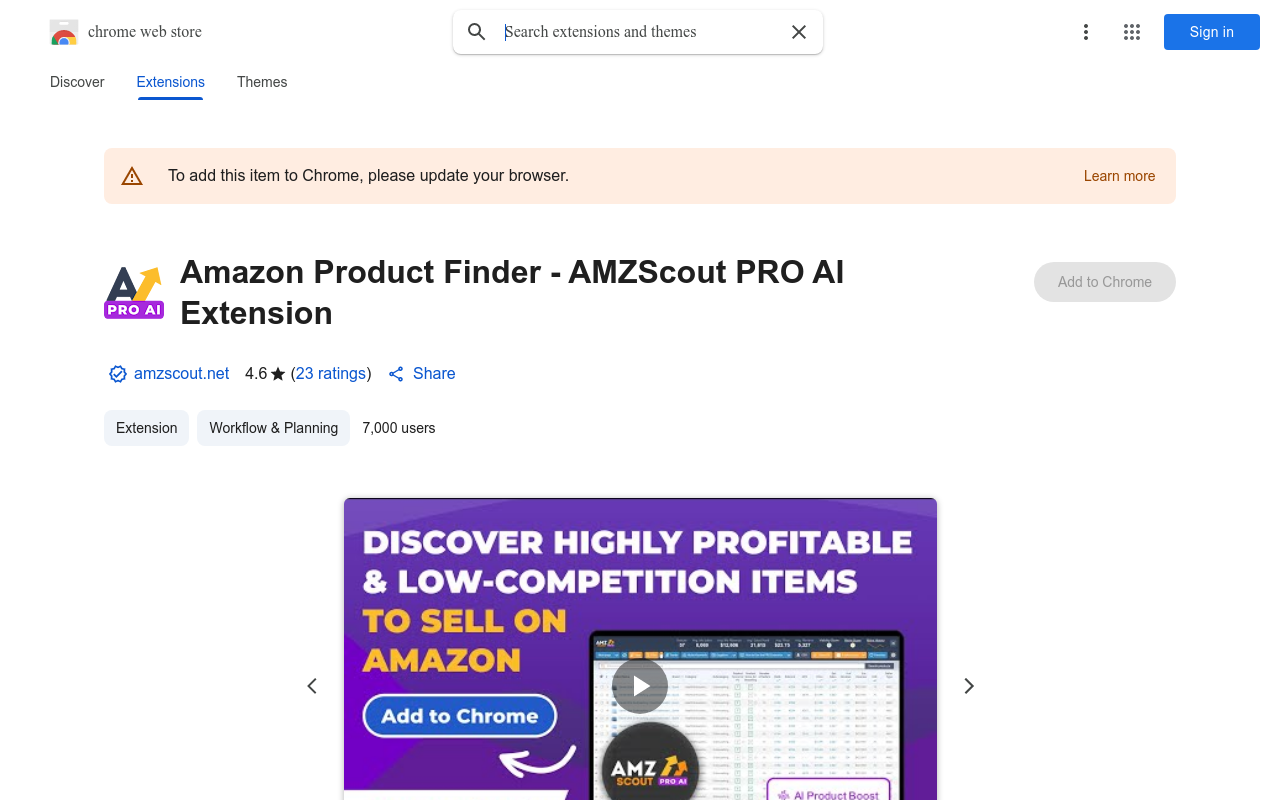Image resolution: width=1280 pixels, height=800 pixels.
Task: Click the verified publisher badge icon
Action: click(x=118, y=373)
